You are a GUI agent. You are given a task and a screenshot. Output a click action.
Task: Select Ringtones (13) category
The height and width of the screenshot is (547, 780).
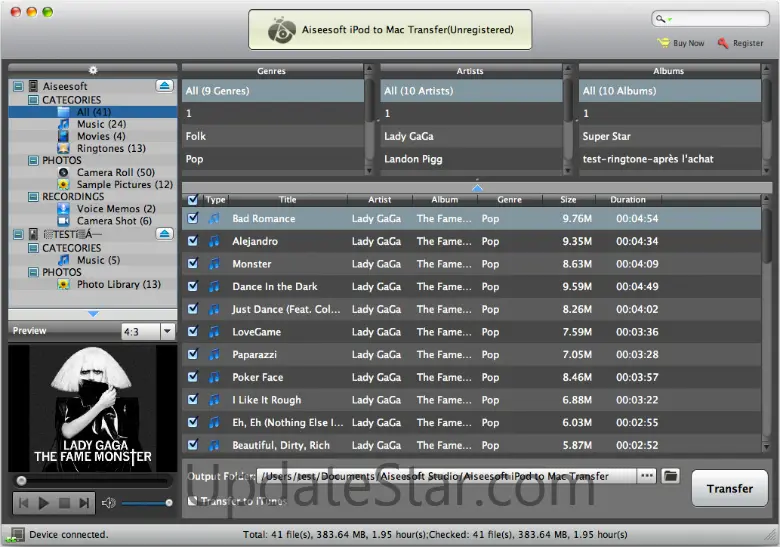tap(111, 148)
